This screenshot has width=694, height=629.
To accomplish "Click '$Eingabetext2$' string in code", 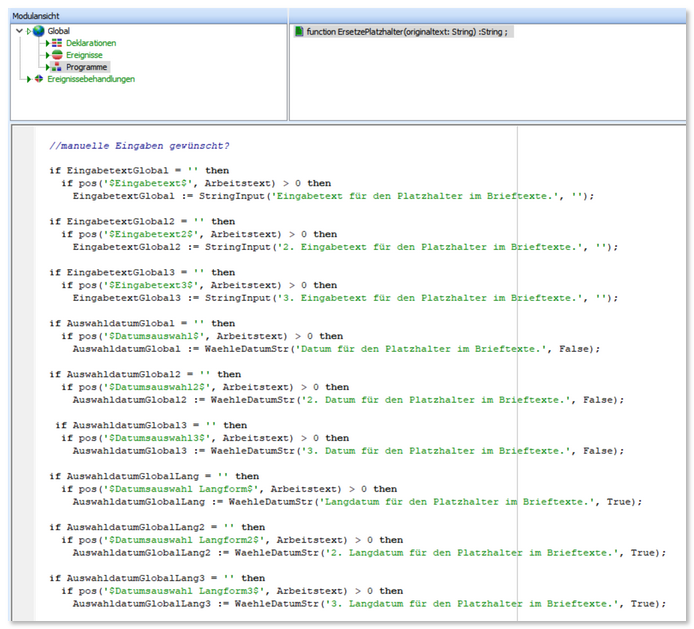I will coord(152,234).
